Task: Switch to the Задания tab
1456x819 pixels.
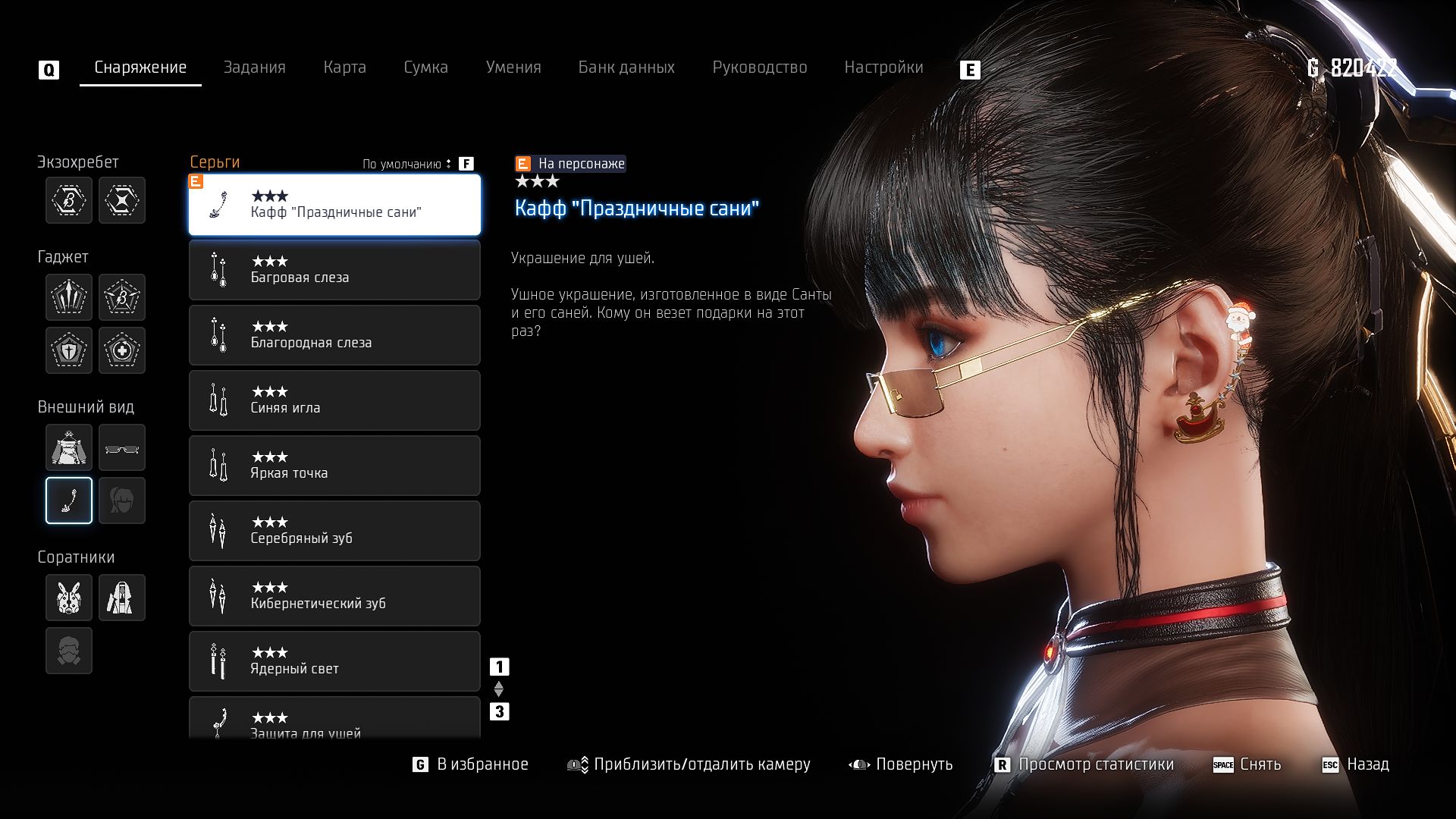Action: [254, 67]
